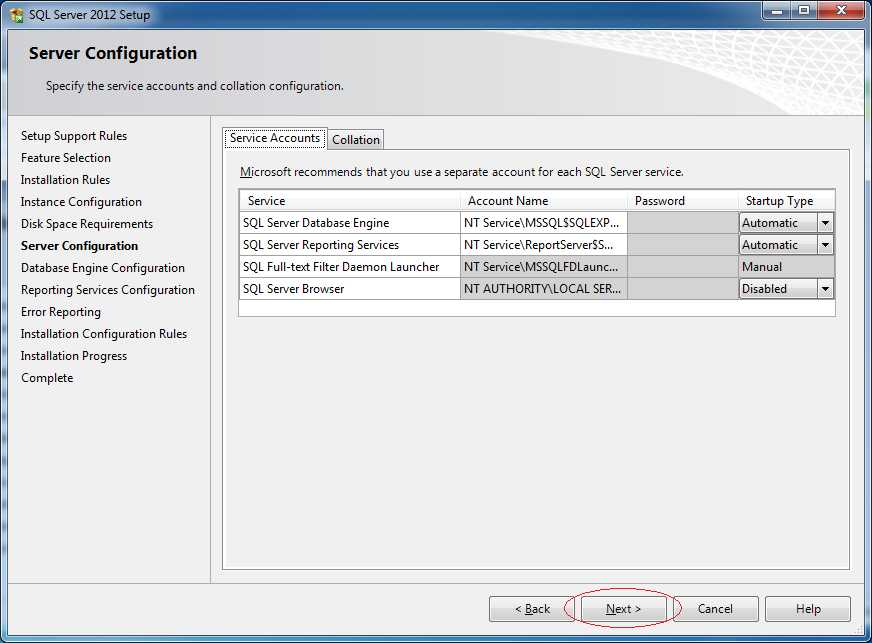The width and height of the screenshot is (872, 643).
Task: Click the Account Name column header
Action: (544, 201)
